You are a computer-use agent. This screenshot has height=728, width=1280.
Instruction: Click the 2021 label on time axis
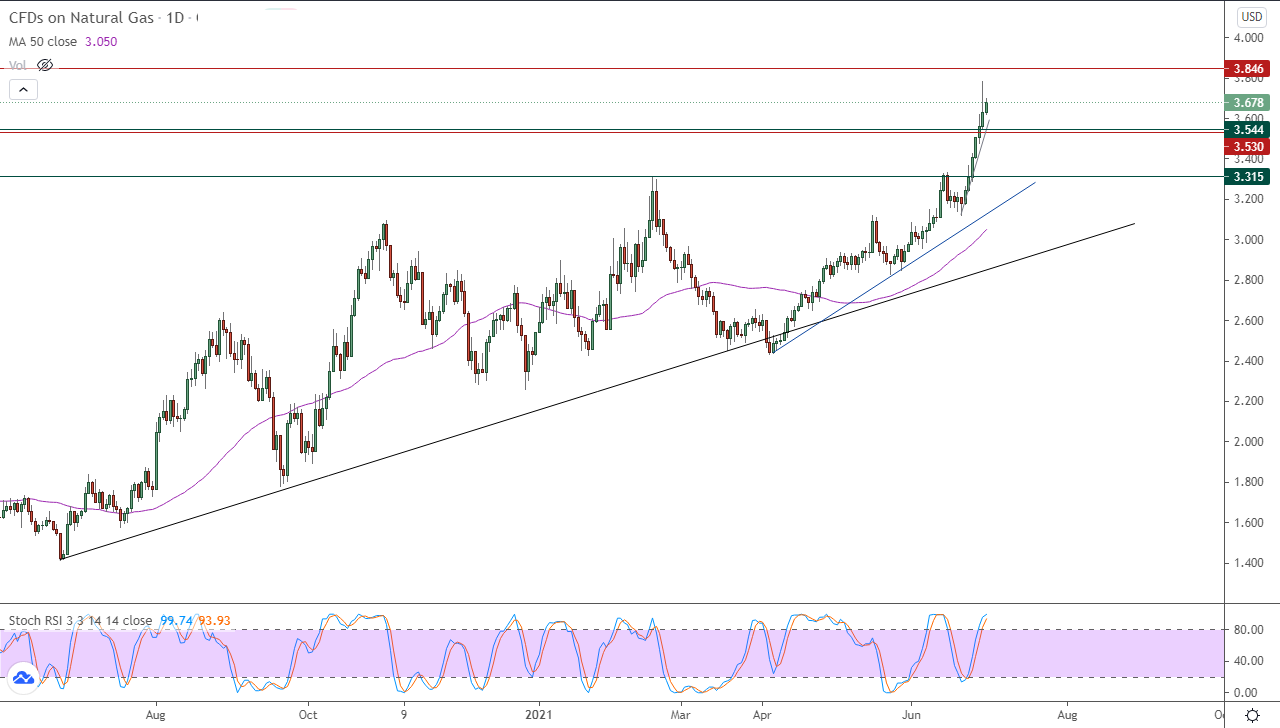point(539,715)
